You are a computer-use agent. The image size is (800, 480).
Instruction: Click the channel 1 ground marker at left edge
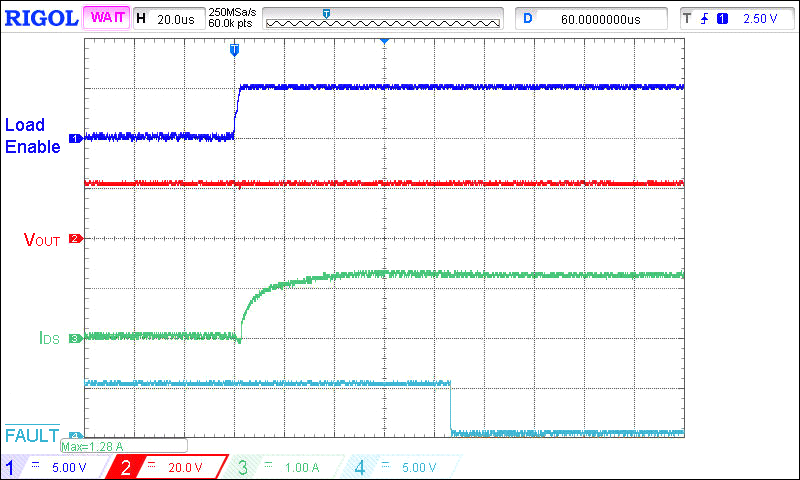click(74, 138)
